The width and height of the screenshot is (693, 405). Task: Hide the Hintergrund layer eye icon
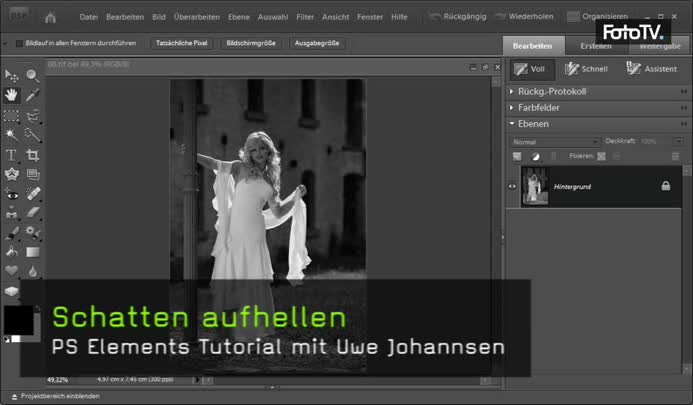(x=512, y=186)
